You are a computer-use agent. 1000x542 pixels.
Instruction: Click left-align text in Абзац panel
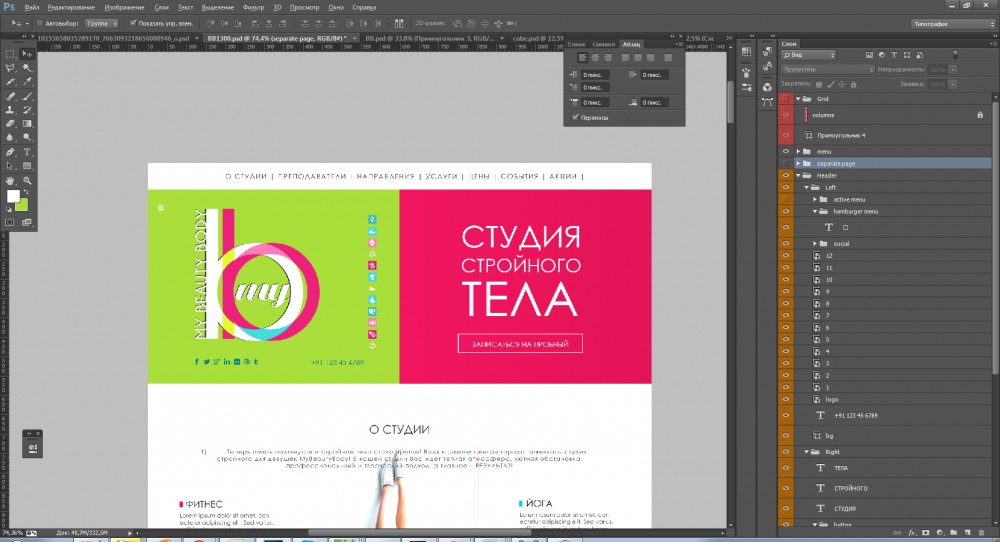(582, 57)
